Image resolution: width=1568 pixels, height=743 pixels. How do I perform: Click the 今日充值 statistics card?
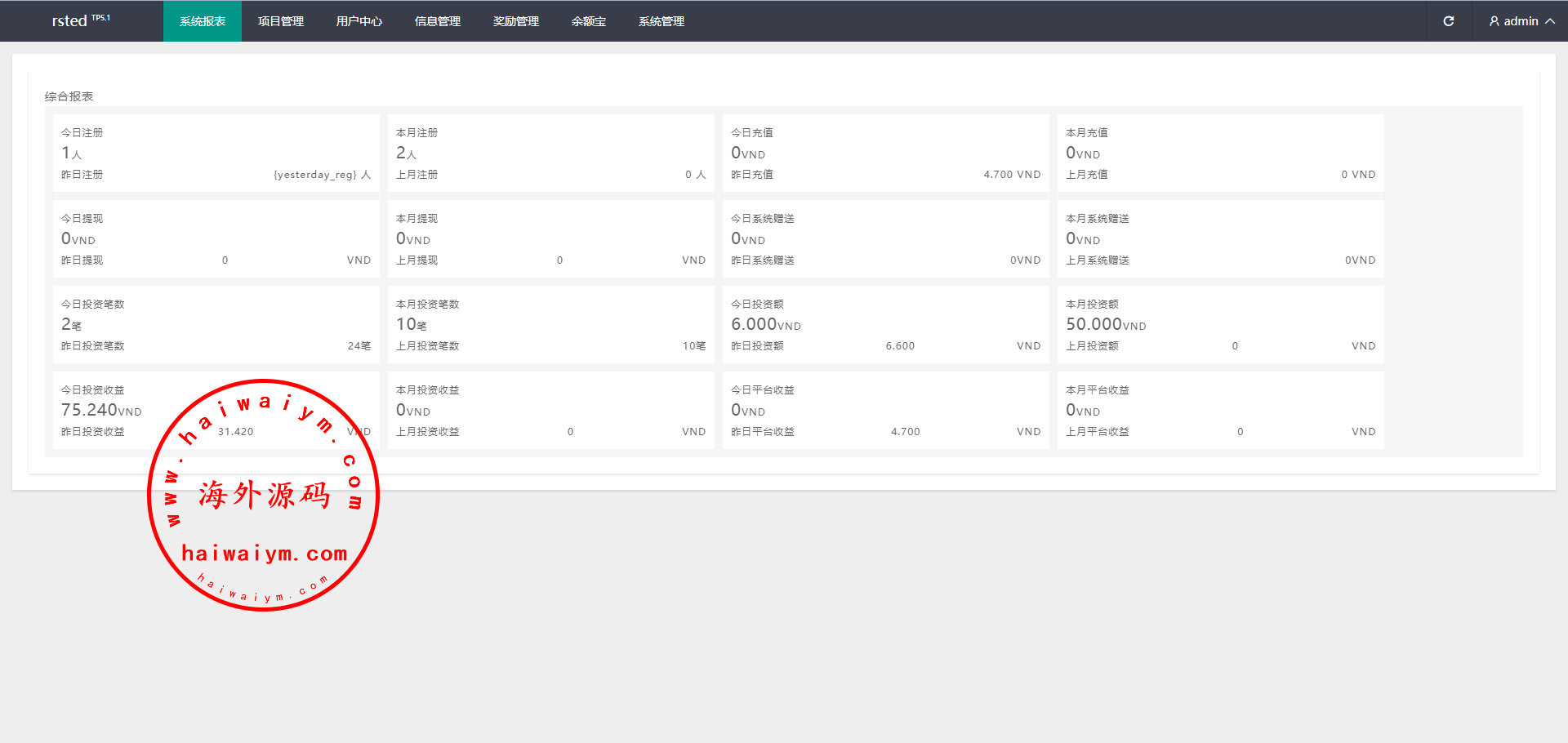tap(885, 153)
